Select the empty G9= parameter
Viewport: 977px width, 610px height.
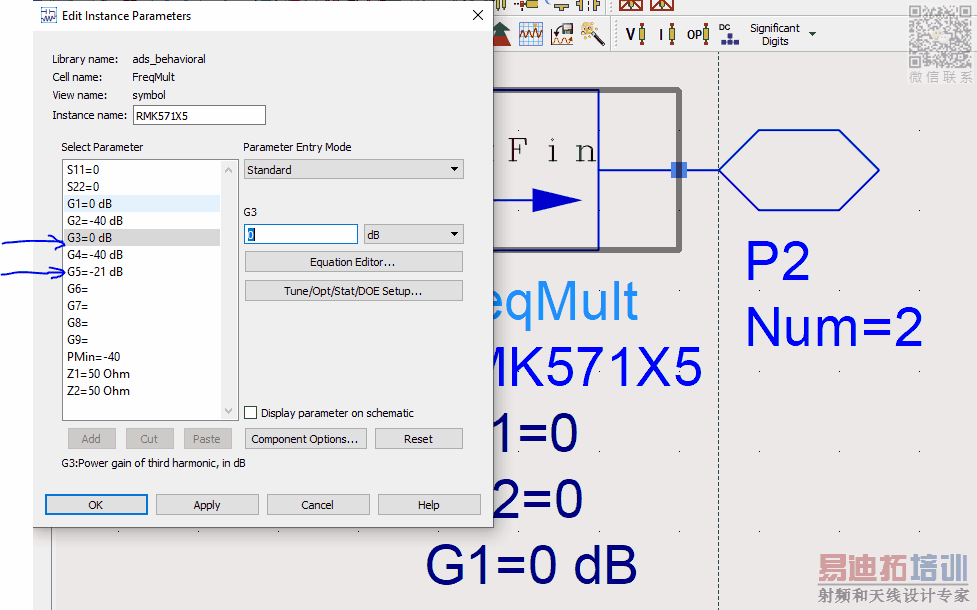click(x=142, y=340)
